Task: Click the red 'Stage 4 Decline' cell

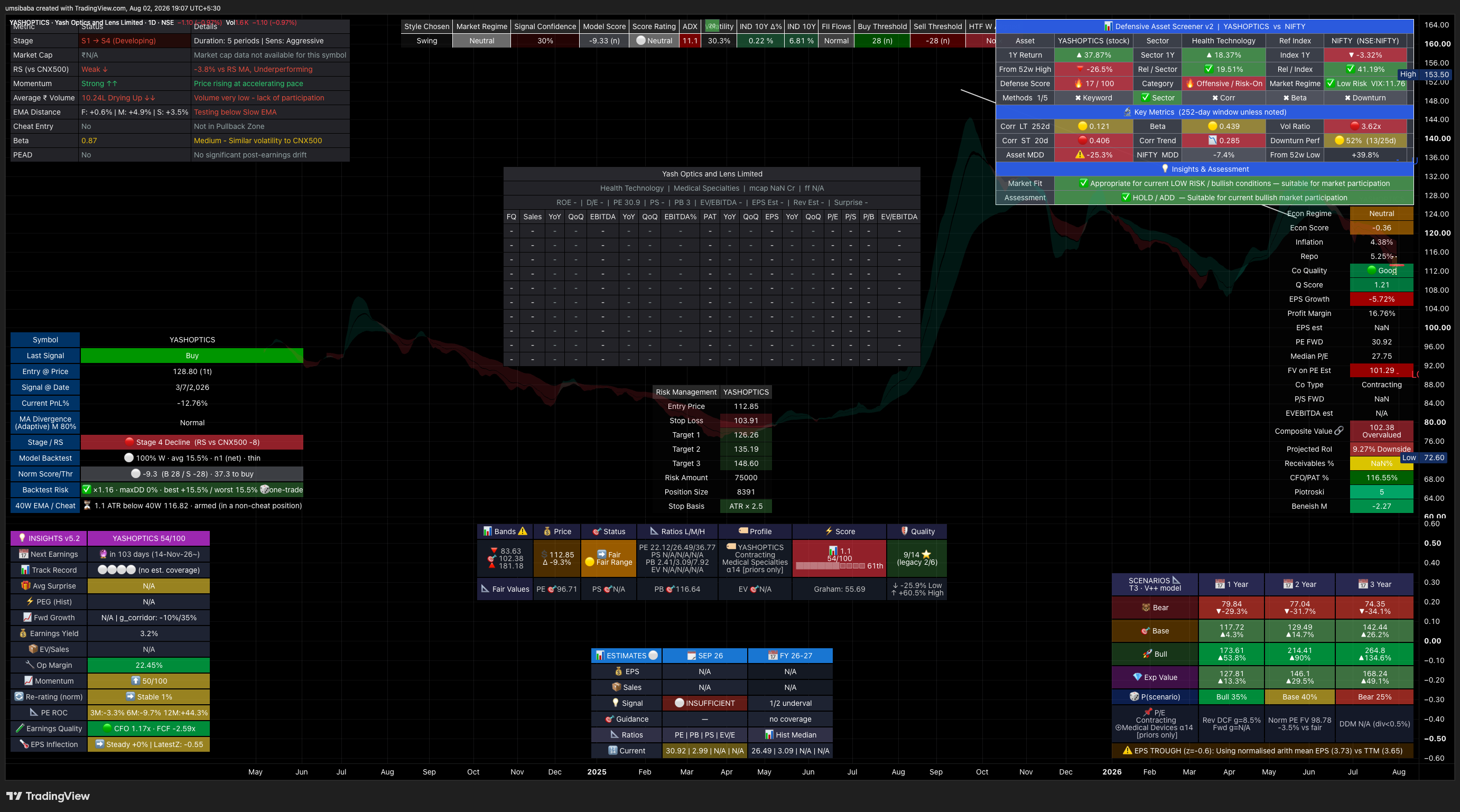Action: pos(192,442)
